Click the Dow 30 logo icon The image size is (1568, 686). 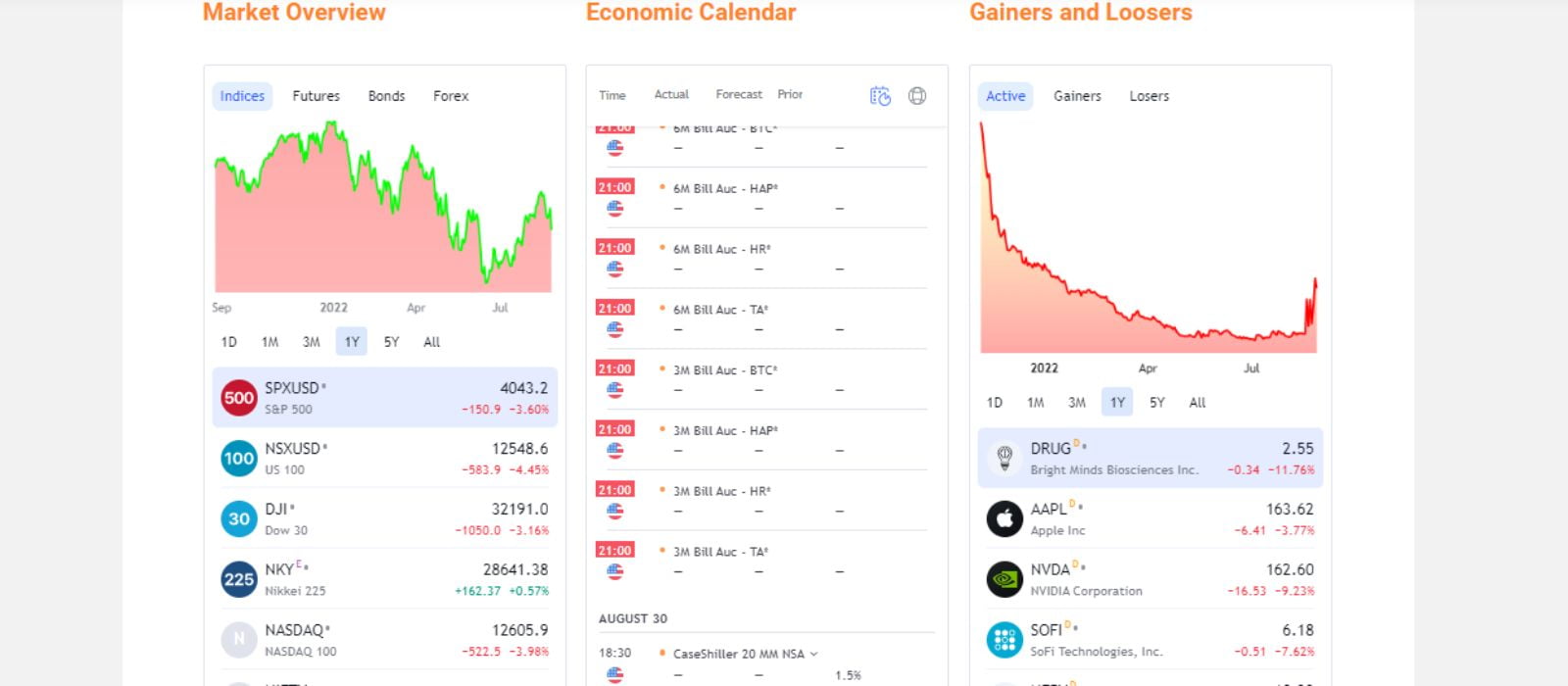coord(238,519)
